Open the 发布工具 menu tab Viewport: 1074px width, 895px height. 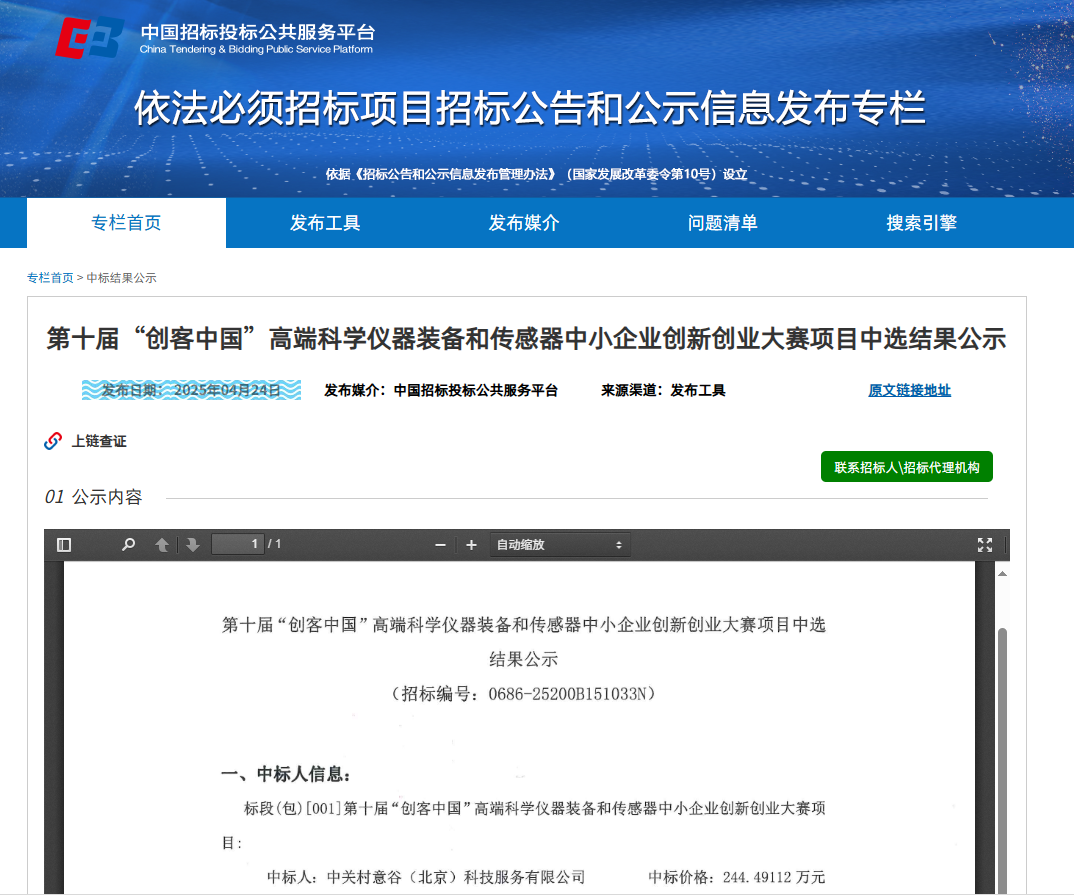click(325, 223)
